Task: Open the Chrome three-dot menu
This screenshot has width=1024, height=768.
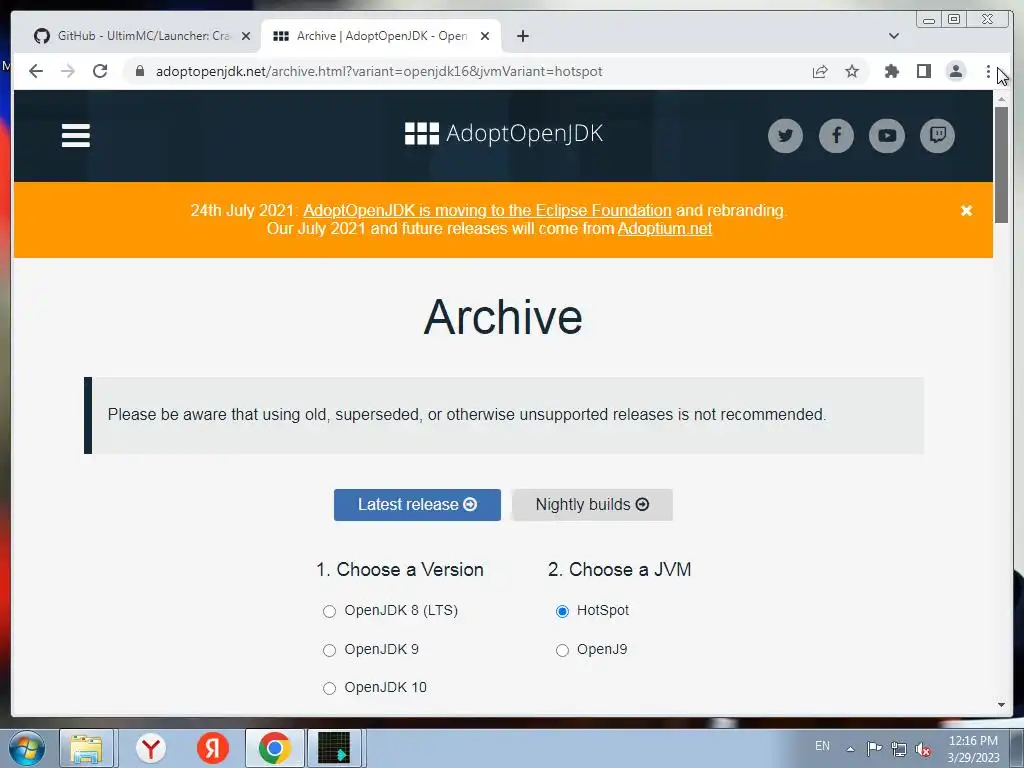Action: point(988,71)
